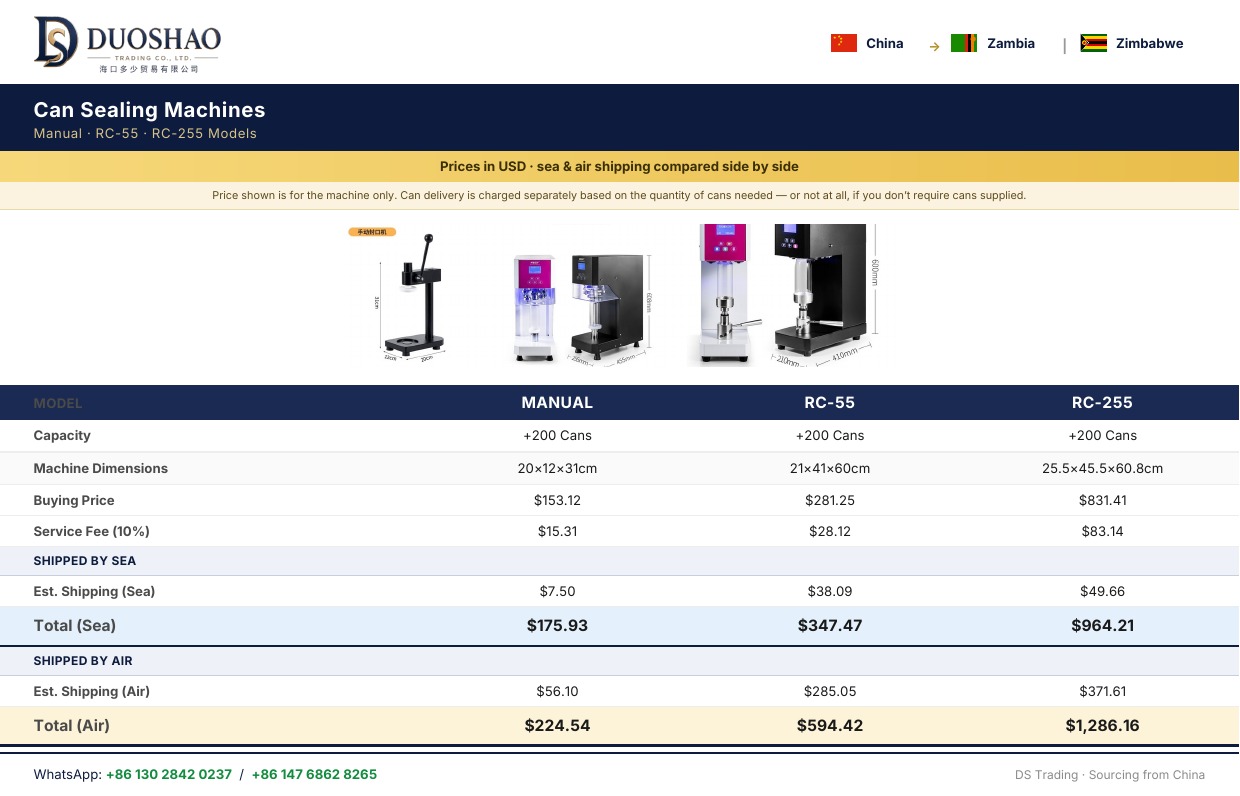Click the MANUAL column header
The width and height of the screenshot is (1240, 796).
557,403
